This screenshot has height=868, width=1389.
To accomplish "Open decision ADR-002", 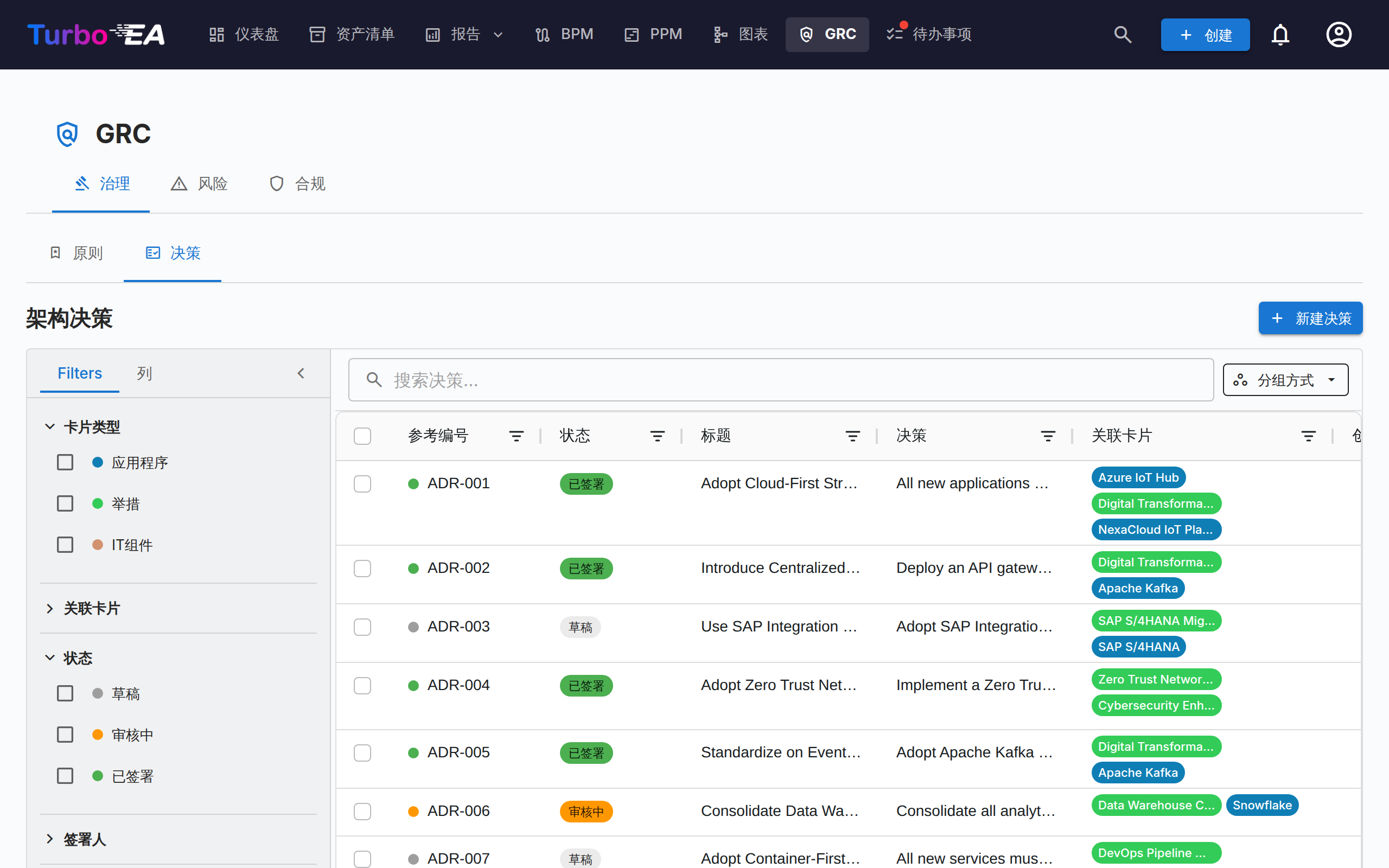I will (x=458, y=568).
